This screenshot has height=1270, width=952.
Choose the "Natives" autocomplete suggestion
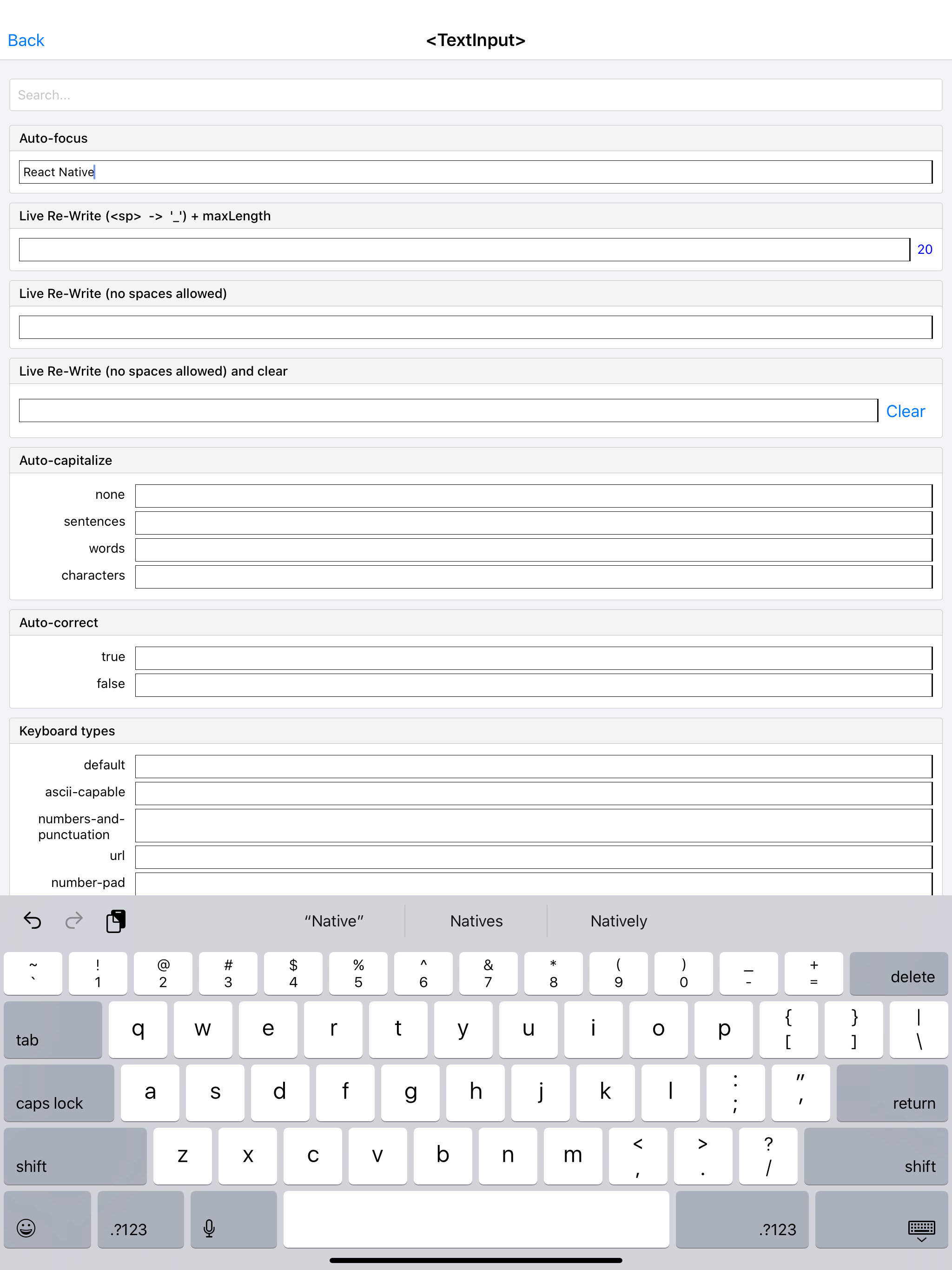pyautogui.click(x=476, y=921)
